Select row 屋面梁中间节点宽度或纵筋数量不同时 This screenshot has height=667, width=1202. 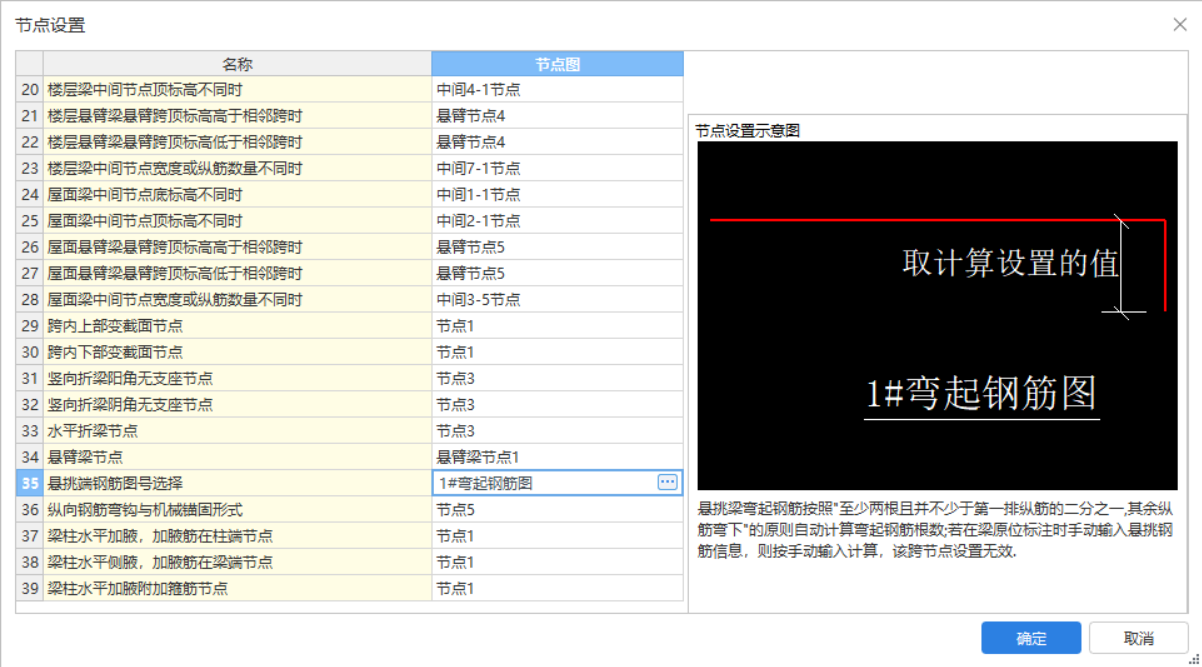tap(237, 299)
